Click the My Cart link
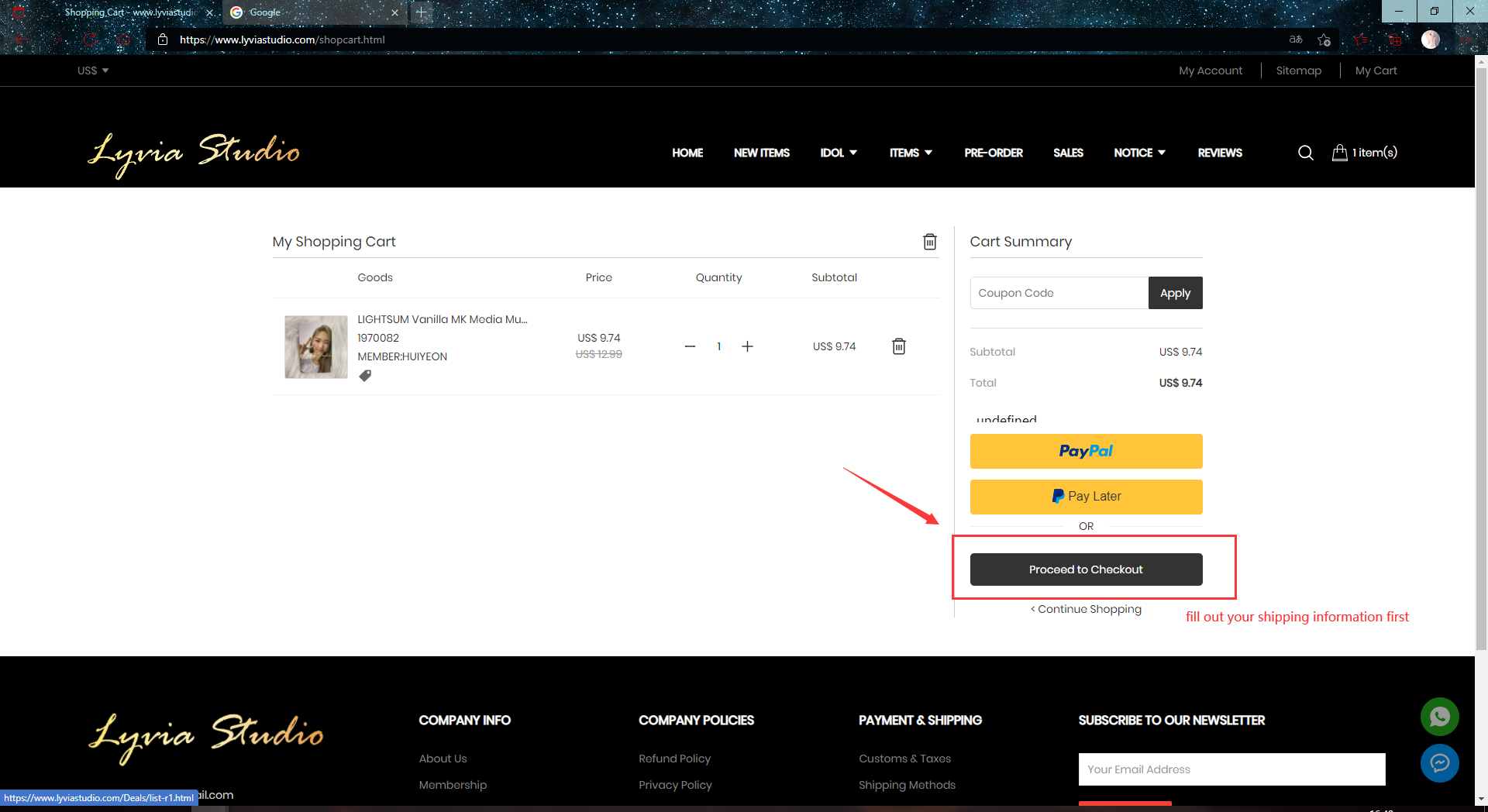Image resolution: width=1488 pixels, height=812 pixels. click(1376, 71)
